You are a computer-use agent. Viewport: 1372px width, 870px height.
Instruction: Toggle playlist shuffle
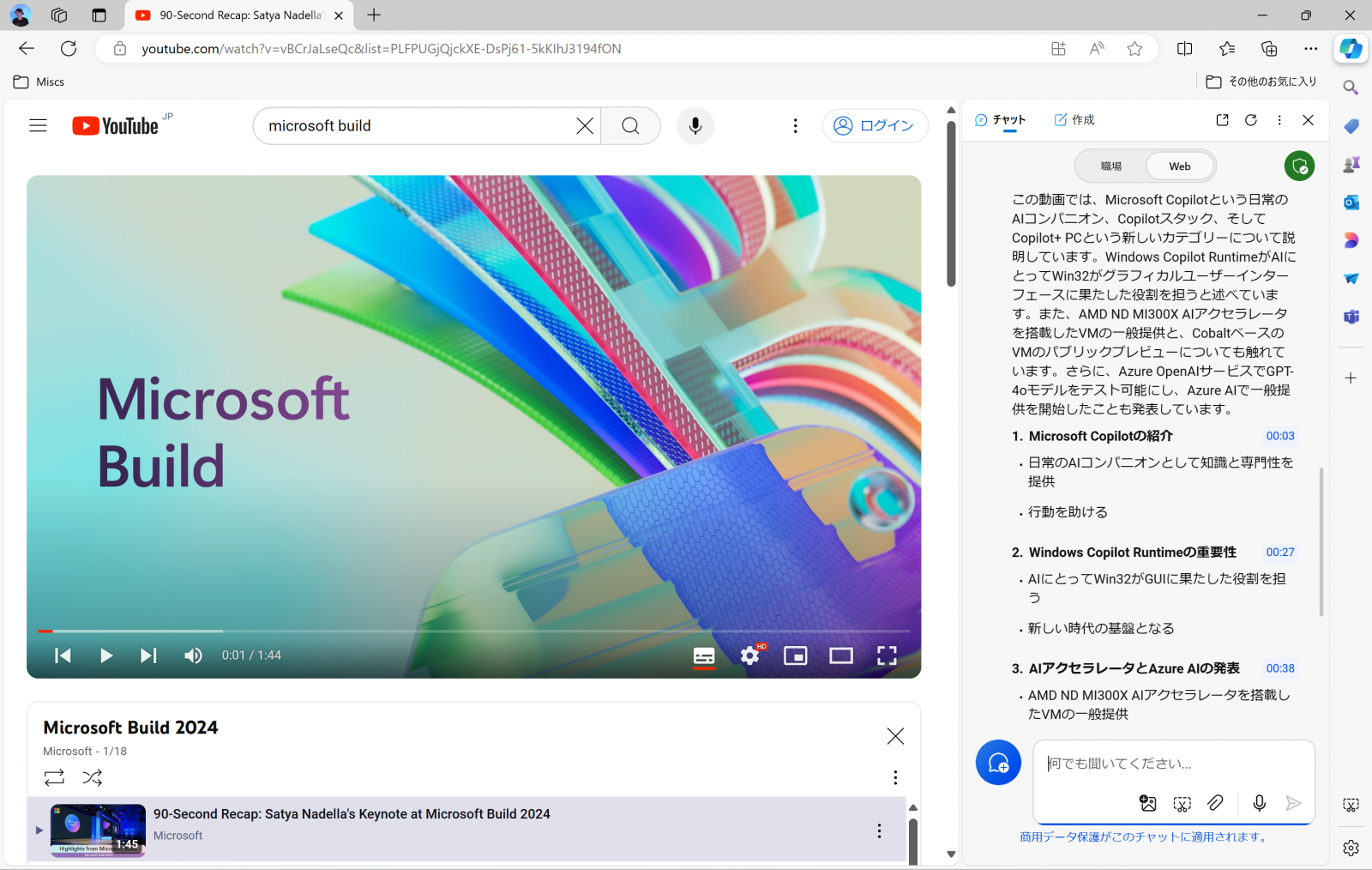coord(92,777)
